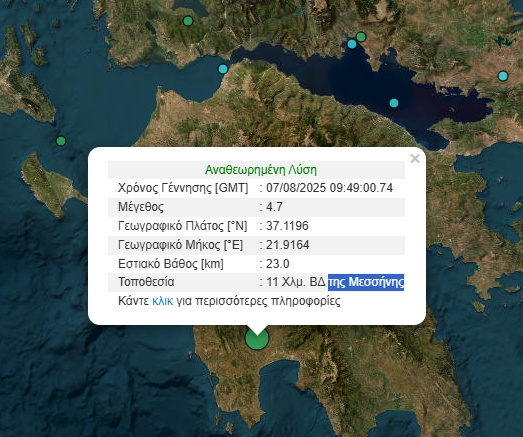
Task: Select the large green epicenter marker below popup
Action: tap(257, 338)
